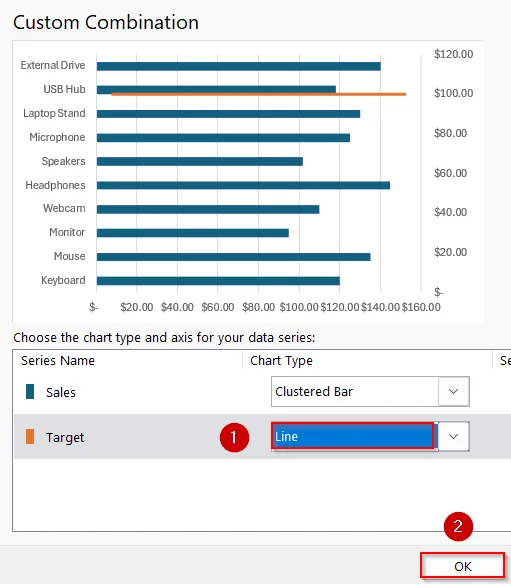Click the $100.00 secondary axis value

click(x=453, y=93)
